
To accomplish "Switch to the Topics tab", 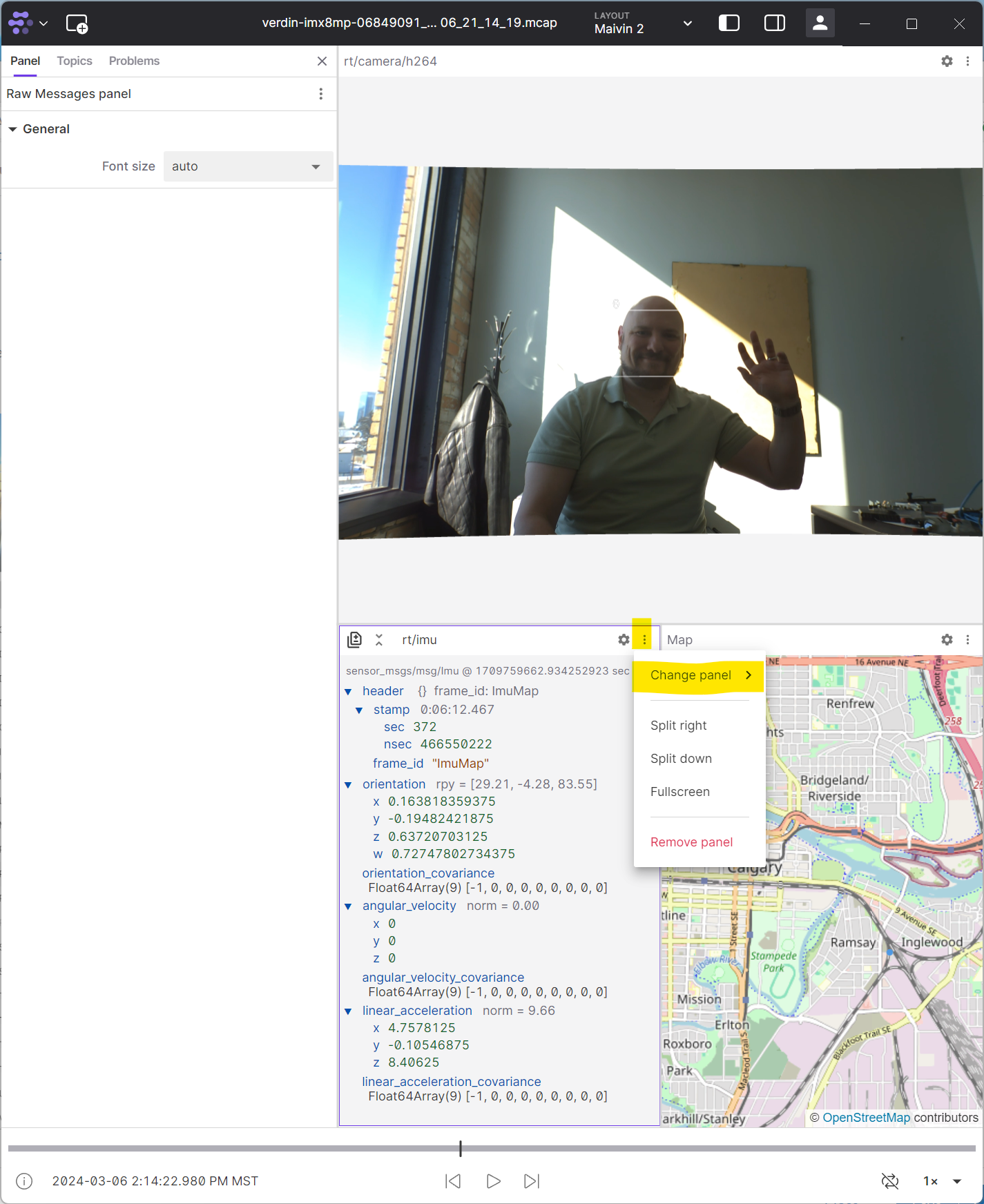I will [x=75, y=61].
